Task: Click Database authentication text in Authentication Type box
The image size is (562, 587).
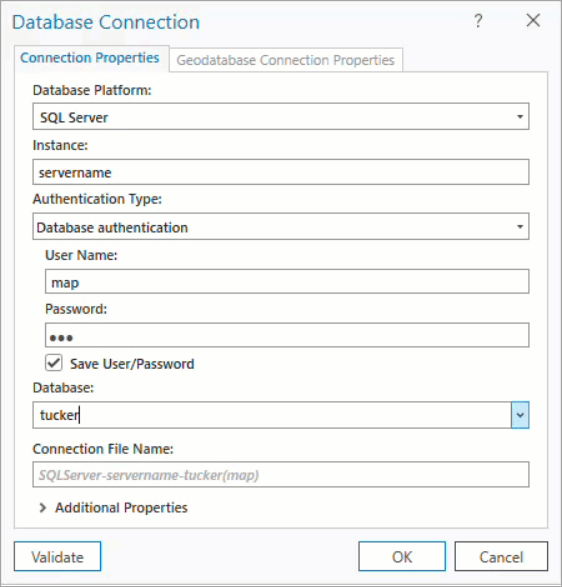Action: pos(112,228)
